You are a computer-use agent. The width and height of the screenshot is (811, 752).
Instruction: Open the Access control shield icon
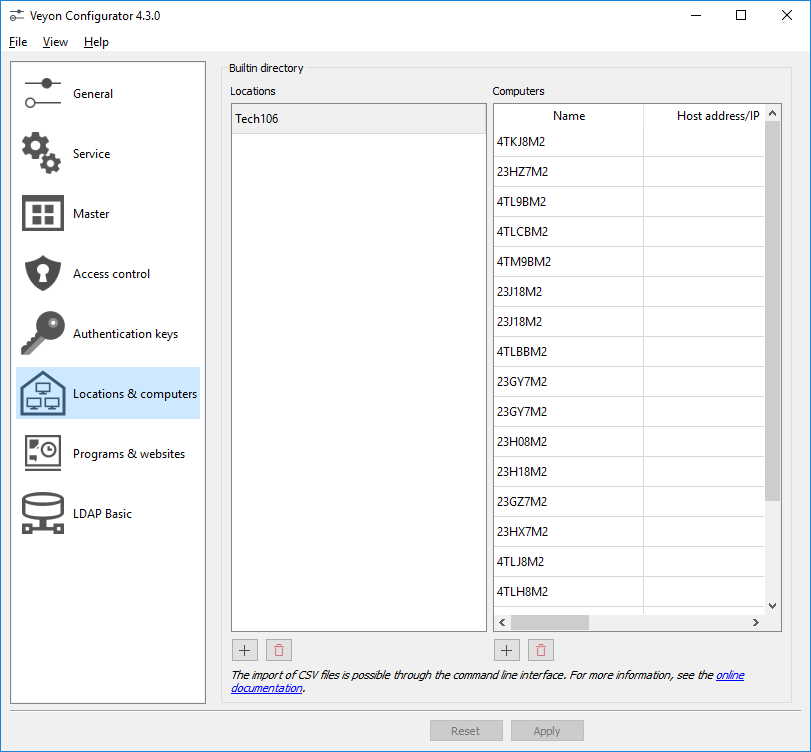pyautogui.click(x=43, y=273)
